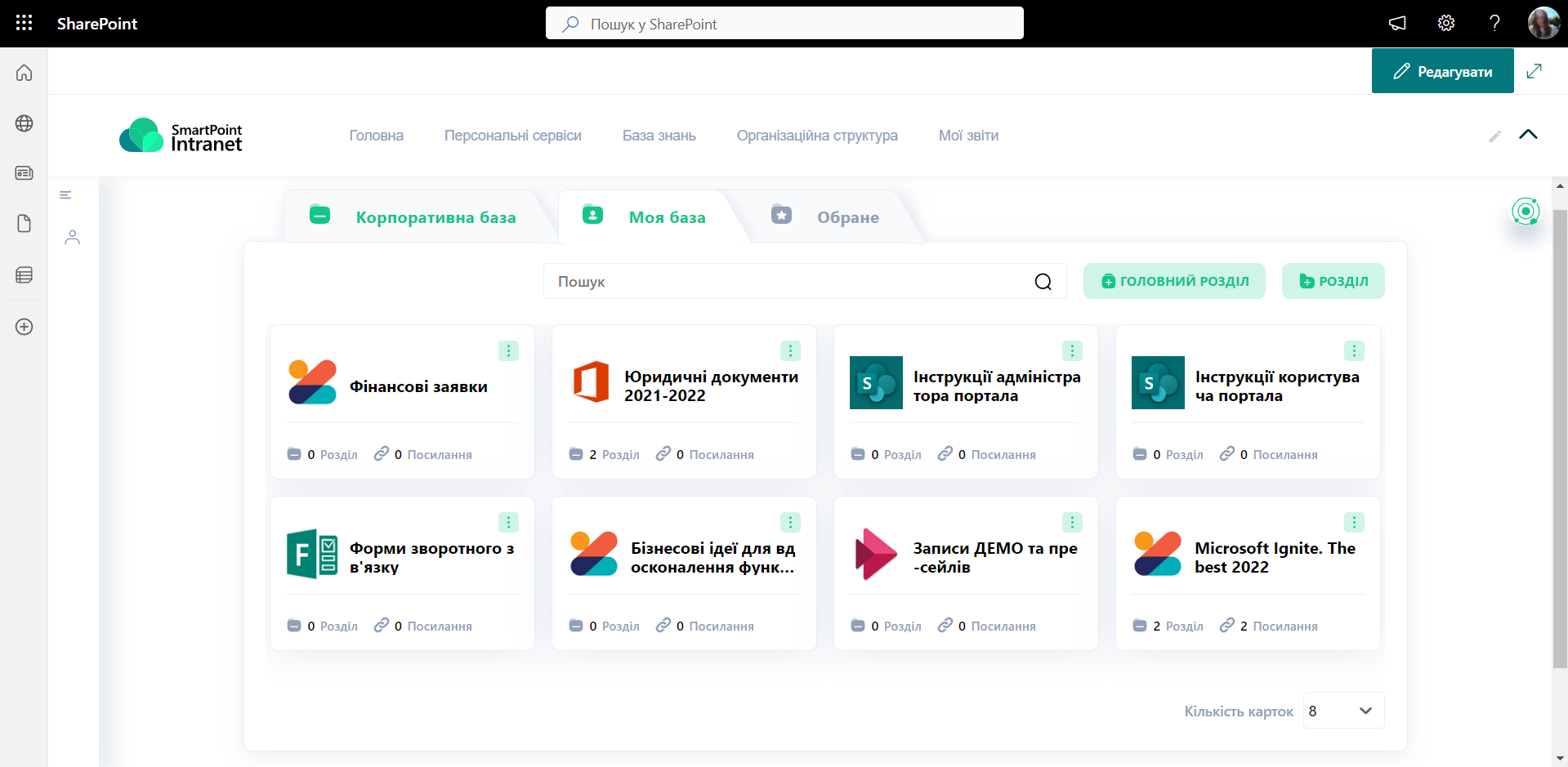Click the SharePoint search input field

(x=784, y=24)
